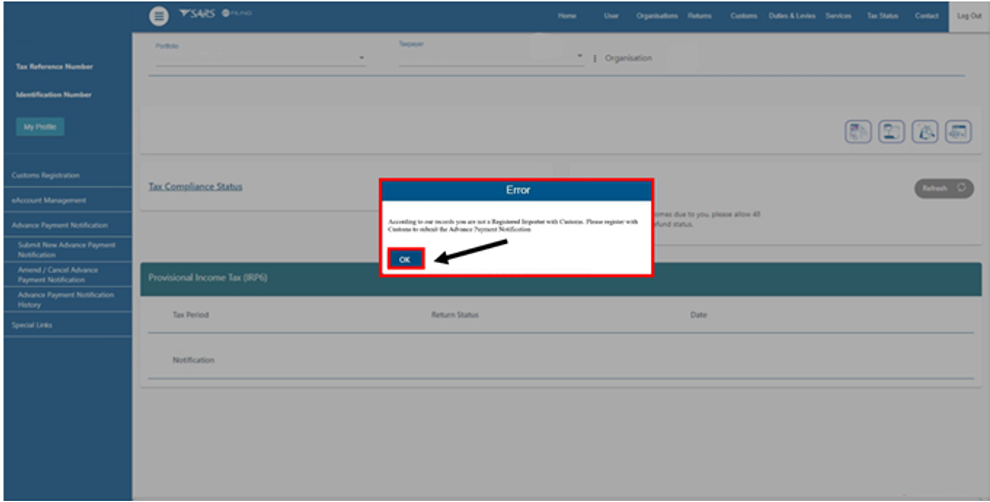The width and height of the screenshot is (990, 502).
Task: Click the Refresh button
Action: pyautogui.click(x=943, y=188)
